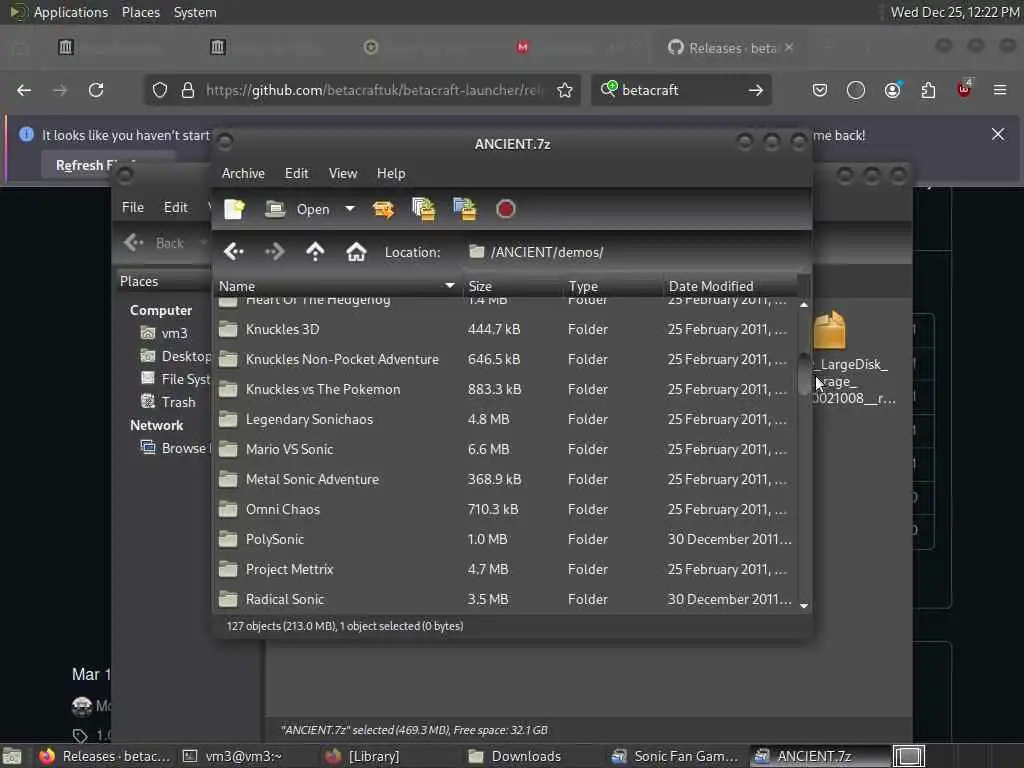Click the scrollbar up arrow in archive list
This screenshot has height=768, width=1024.
[x=804, y=304]
